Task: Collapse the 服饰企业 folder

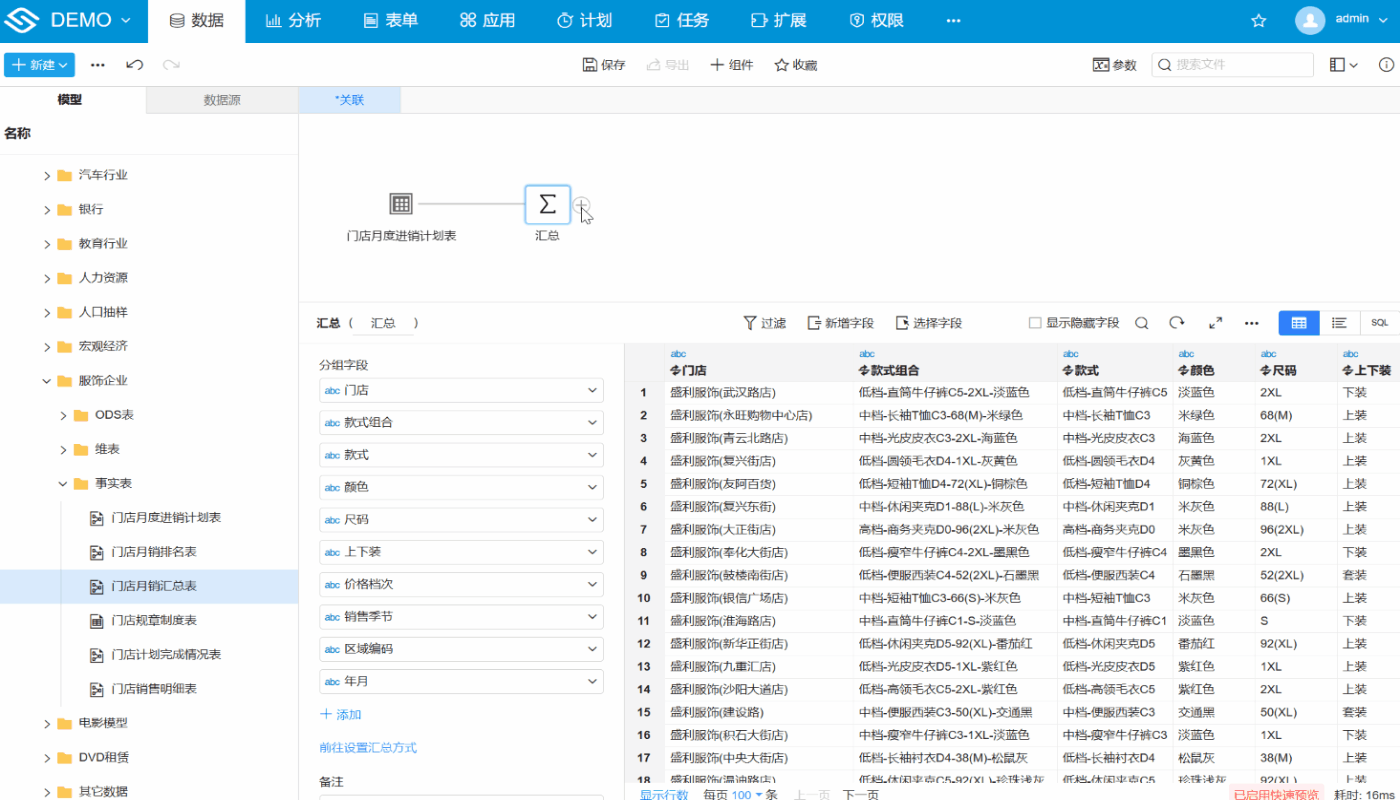Action: click(x=47, y=381)
